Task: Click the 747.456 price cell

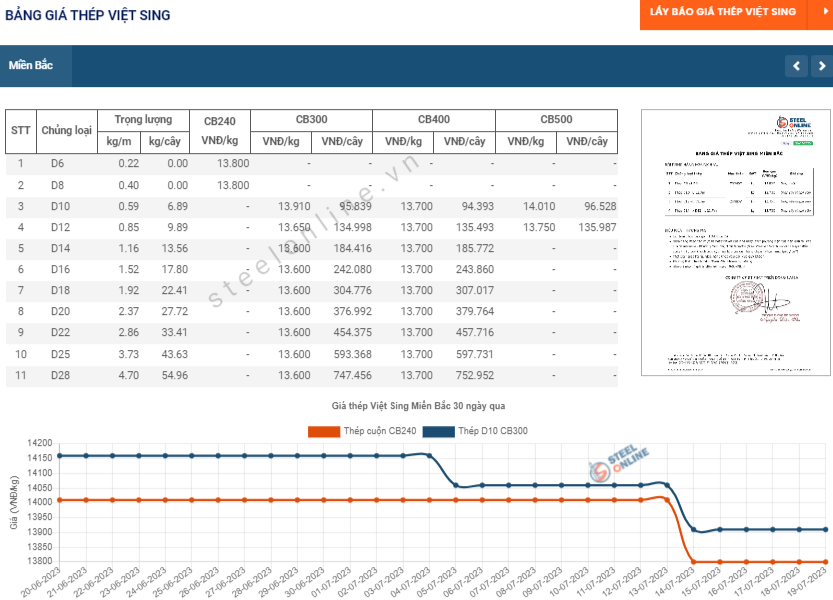Action: point(353,376)
